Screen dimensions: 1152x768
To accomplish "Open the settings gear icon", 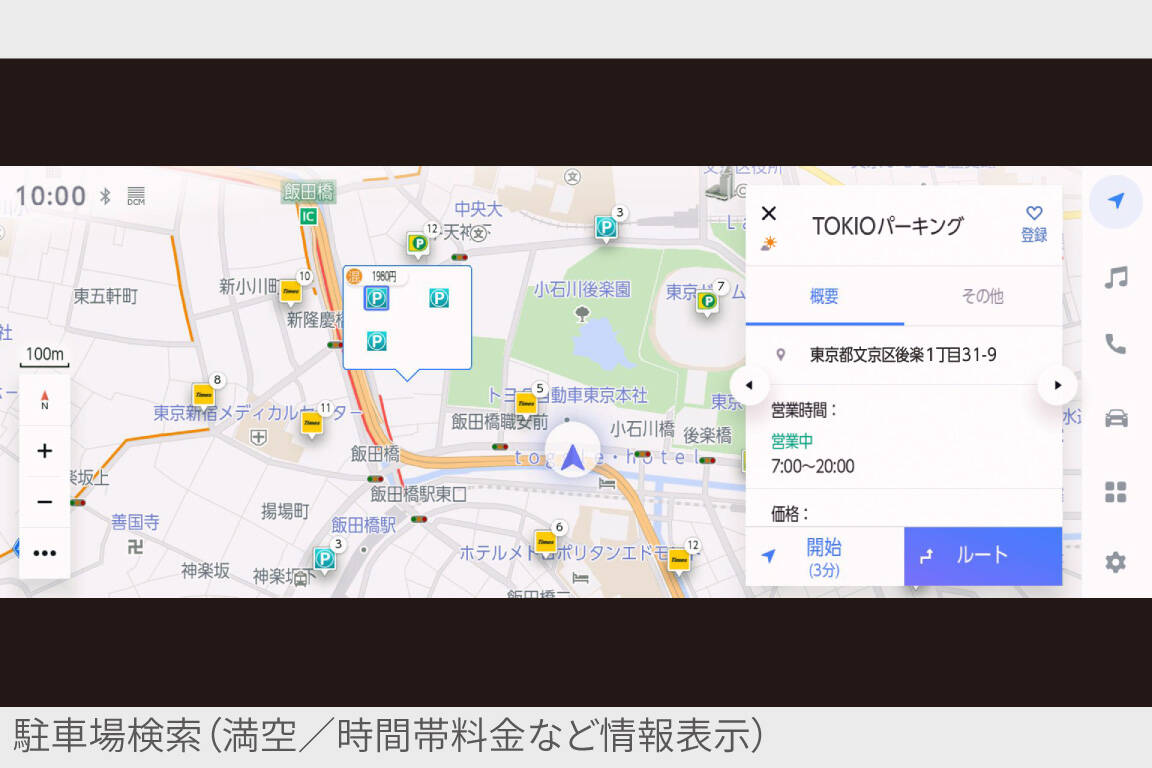I will point(1116,562).
